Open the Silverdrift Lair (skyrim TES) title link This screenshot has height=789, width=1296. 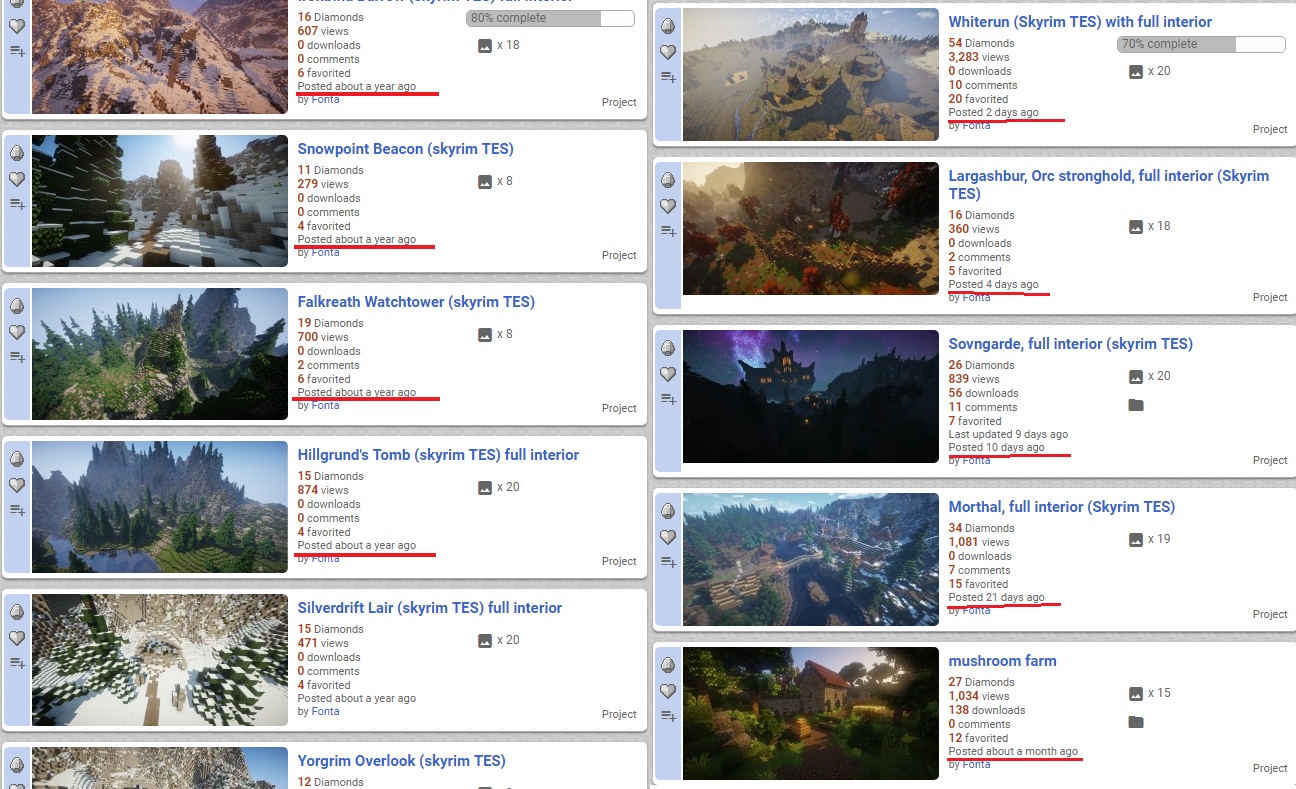coord(430,608)
